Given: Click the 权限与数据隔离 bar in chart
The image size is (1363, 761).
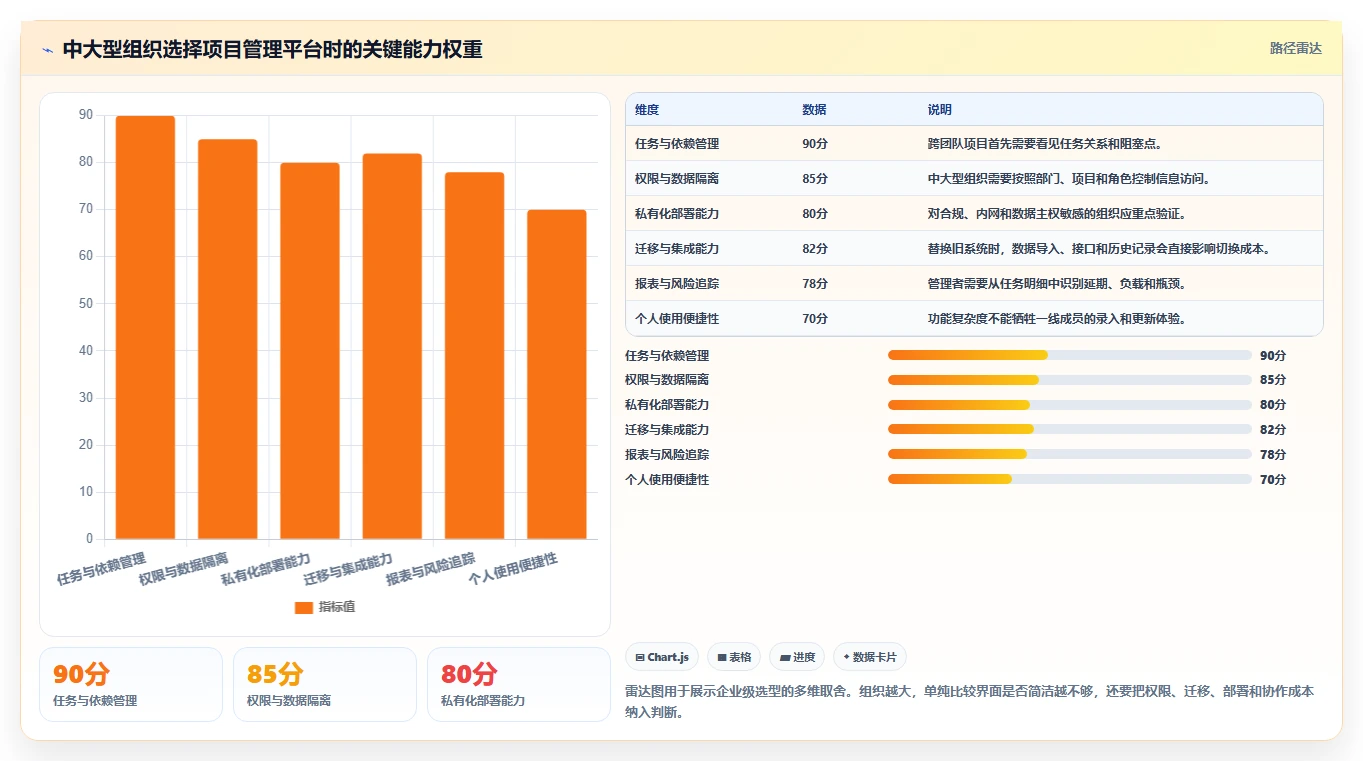Looking at the screenshot, I should 228,339.
